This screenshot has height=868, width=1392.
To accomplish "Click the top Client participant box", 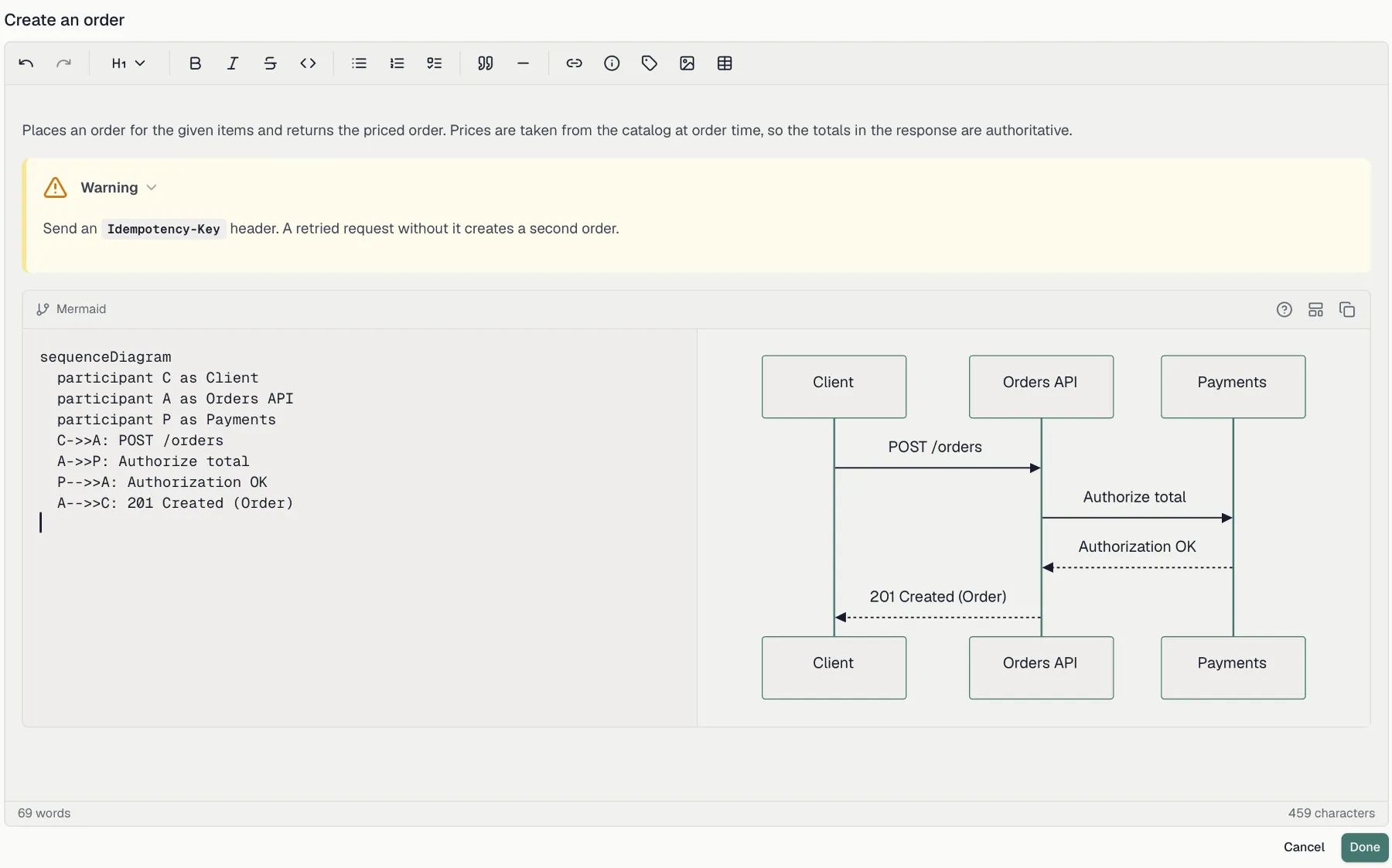I will point(834,386).
